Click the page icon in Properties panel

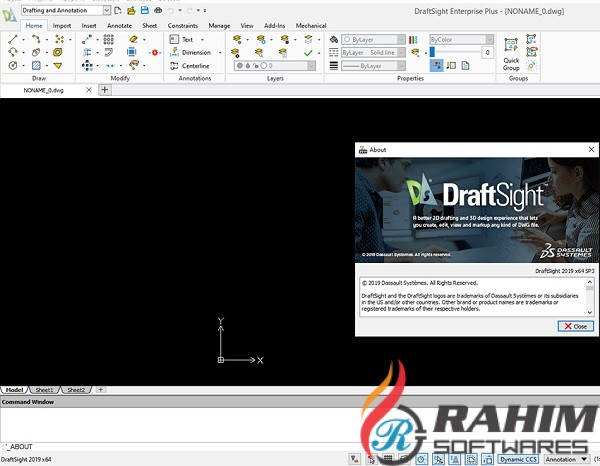(x=465, y=66)
